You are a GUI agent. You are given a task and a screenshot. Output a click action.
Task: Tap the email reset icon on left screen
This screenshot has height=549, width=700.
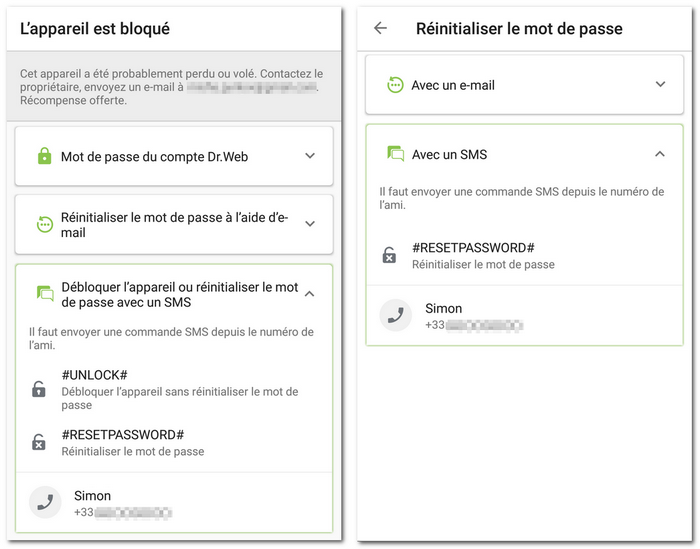[x=45, y=224]
